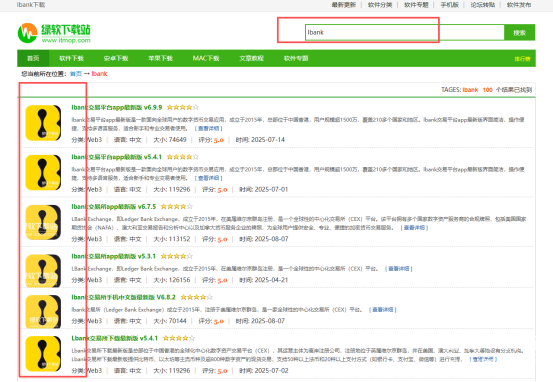Click the date 2025-07-02

[271, 370]
